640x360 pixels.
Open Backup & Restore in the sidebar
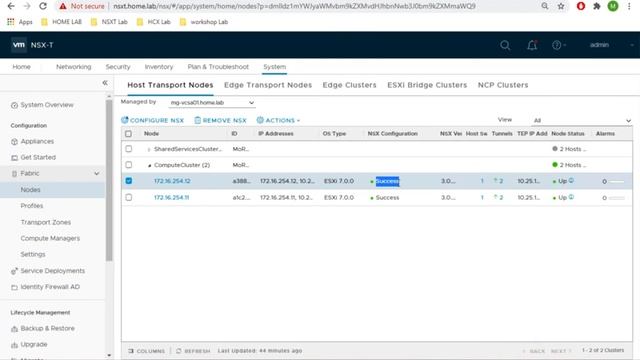(x=43, y=328)
